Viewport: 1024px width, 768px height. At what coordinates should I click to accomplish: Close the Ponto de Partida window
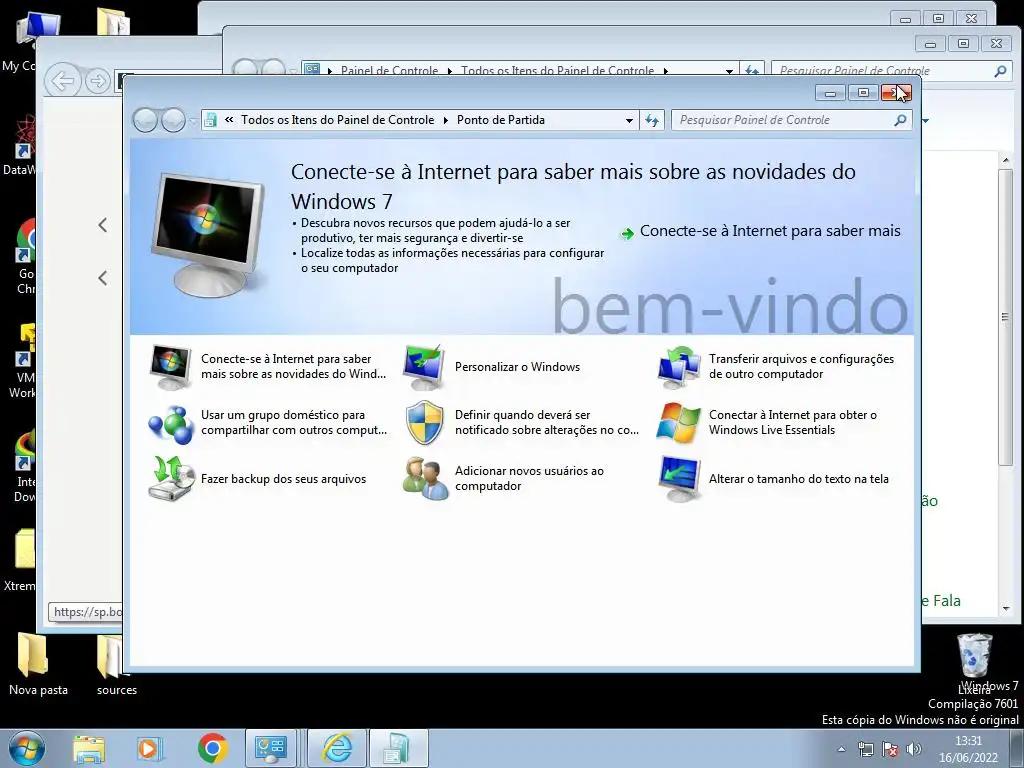coord(896,93)
